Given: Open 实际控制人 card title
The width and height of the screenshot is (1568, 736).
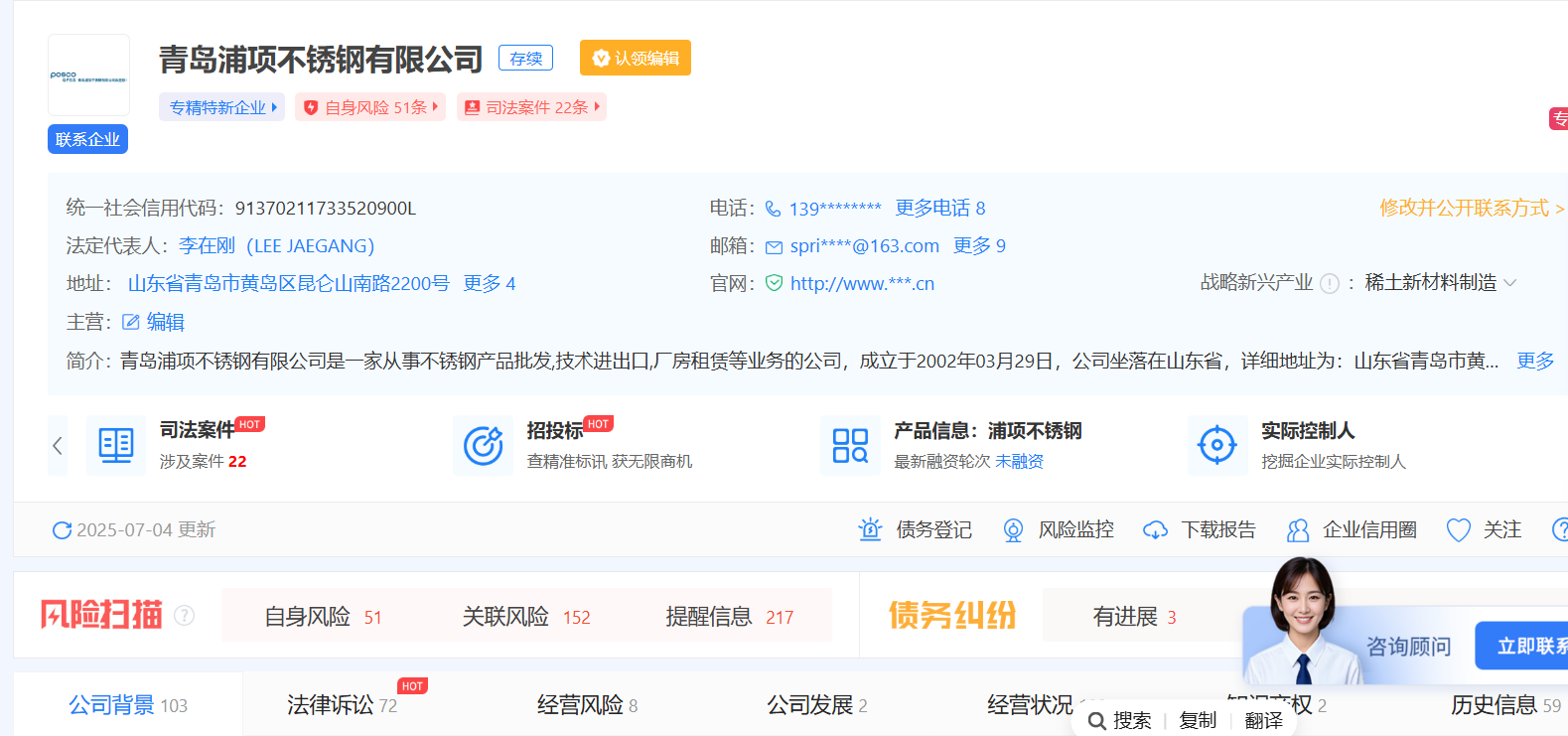Looking at the screenshot, I should 1308,430.
